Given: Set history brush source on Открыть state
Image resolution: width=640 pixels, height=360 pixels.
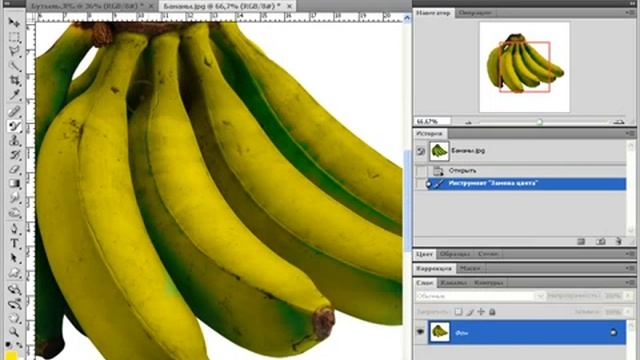Looking at the screenshot, I should coord(421,171).
